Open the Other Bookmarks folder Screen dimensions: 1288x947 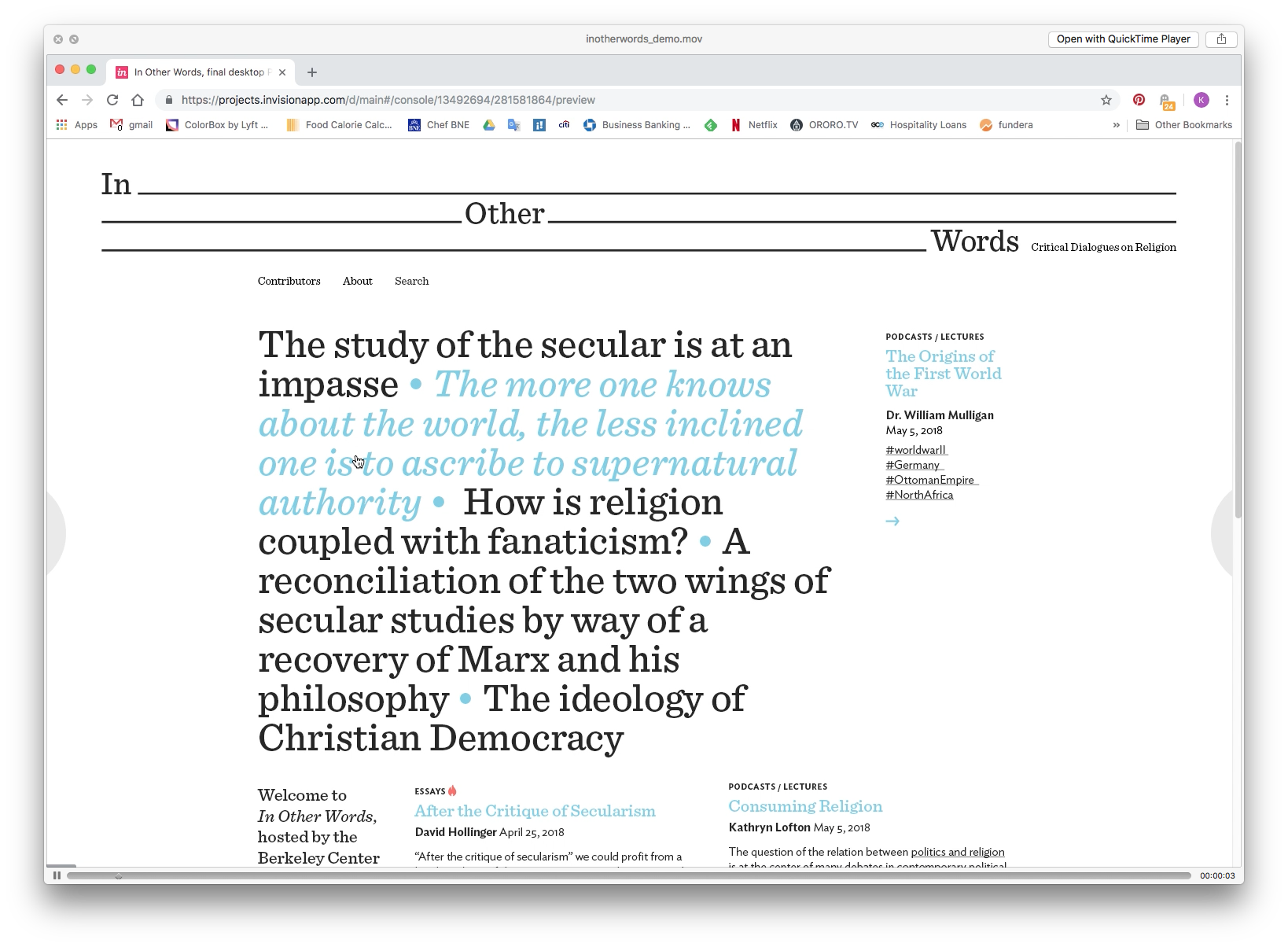1184,125
